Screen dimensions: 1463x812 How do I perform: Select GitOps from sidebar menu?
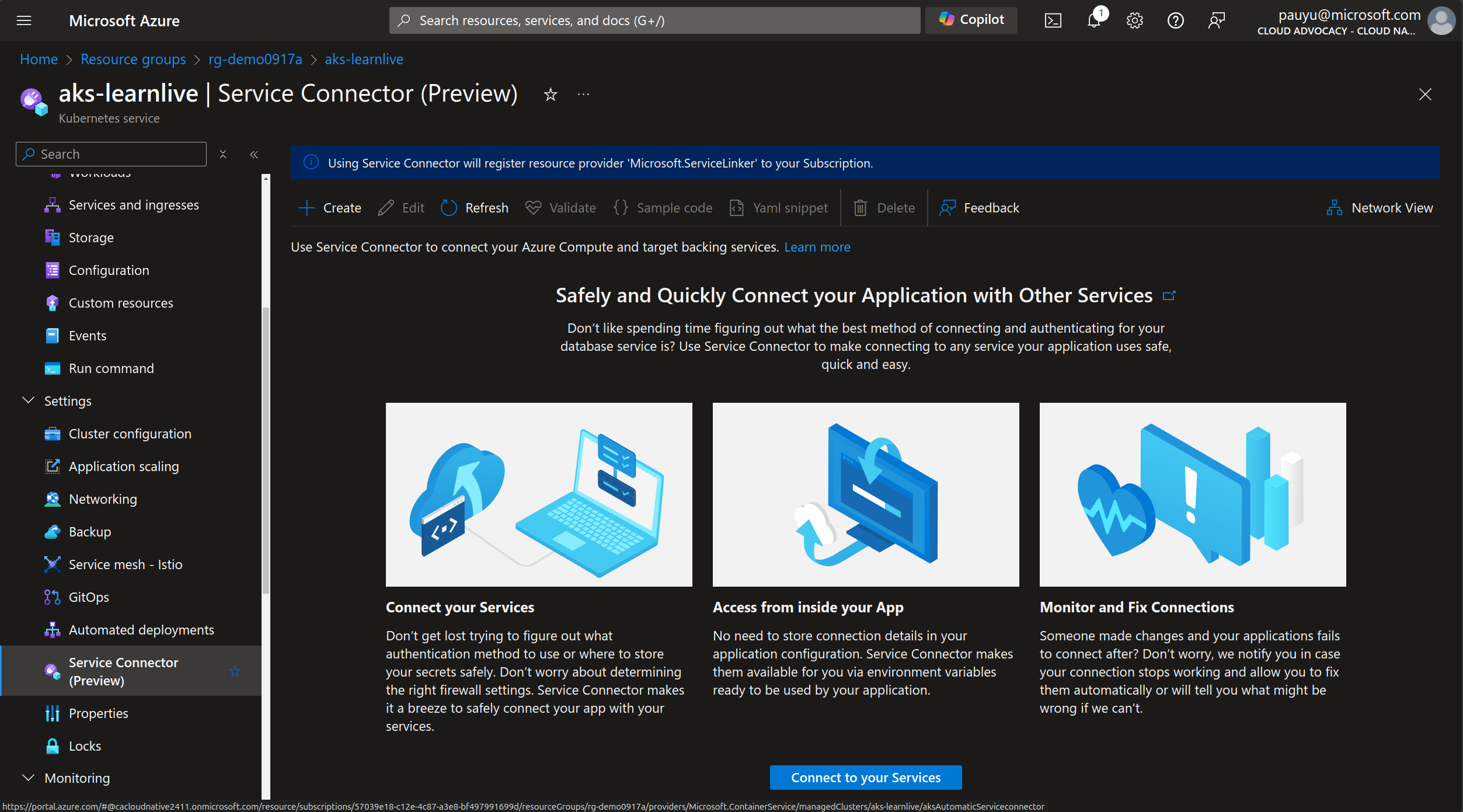(89, 596)
